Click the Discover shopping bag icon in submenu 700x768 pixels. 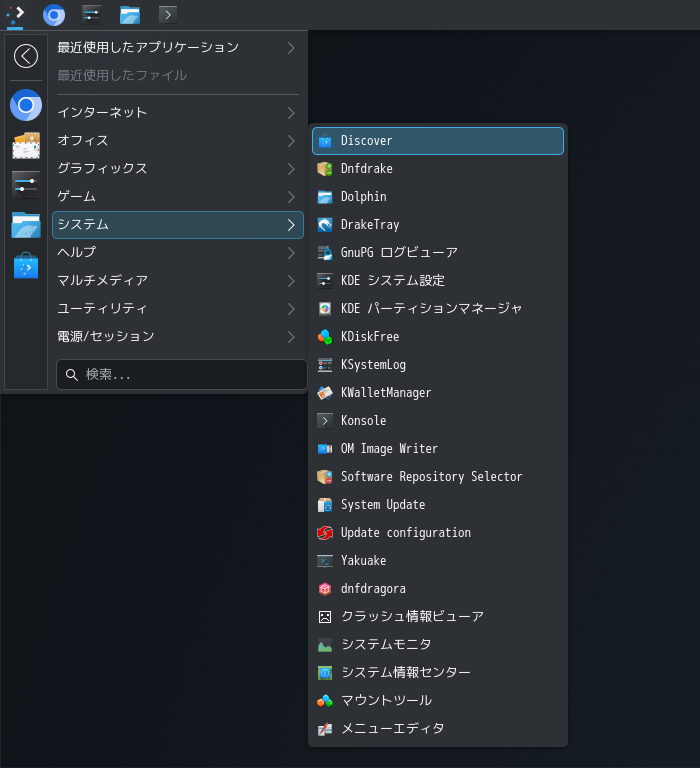pyautogui.click(x=325, y=141)
